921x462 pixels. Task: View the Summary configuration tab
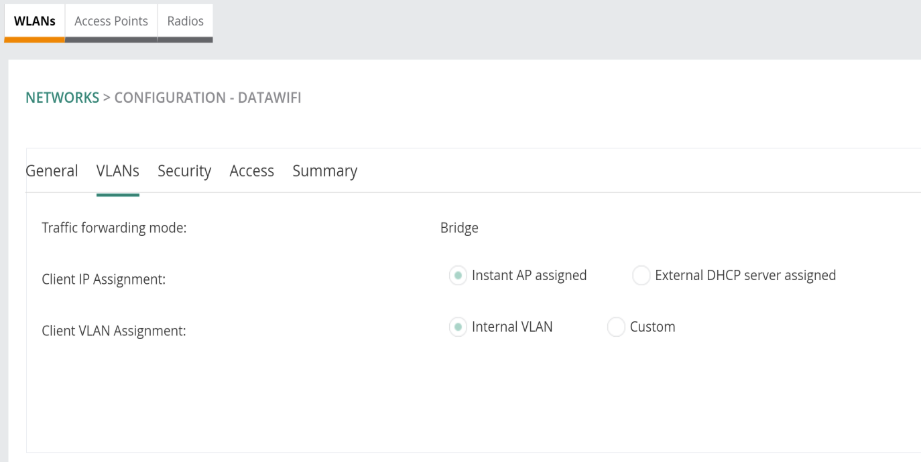click(x=325, y=171)
